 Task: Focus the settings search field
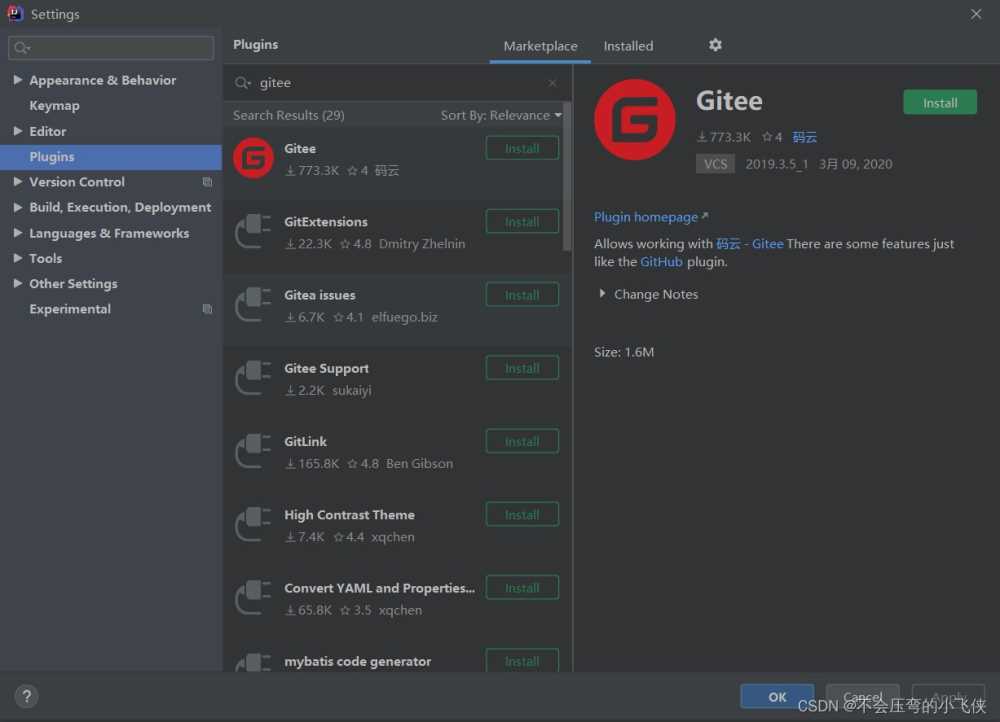click(x=111, y=48)
